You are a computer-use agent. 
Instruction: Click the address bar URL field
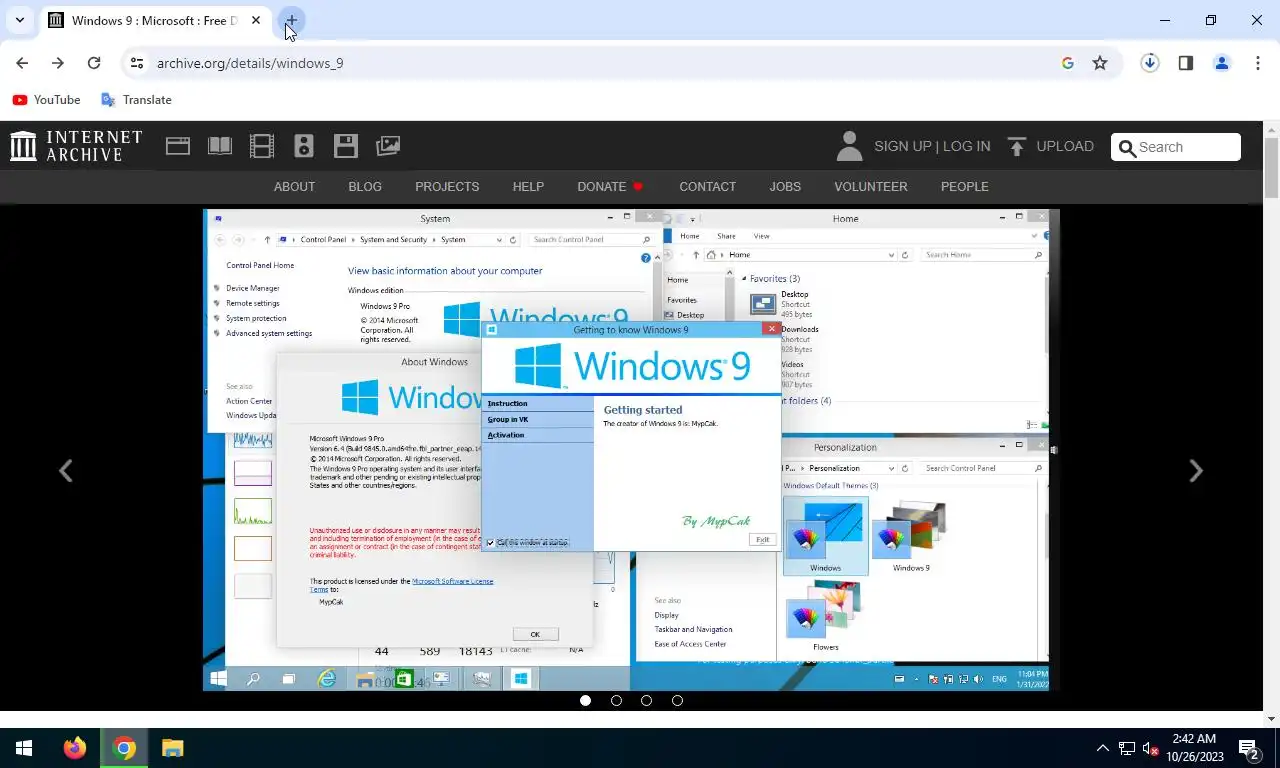[600, 63]
